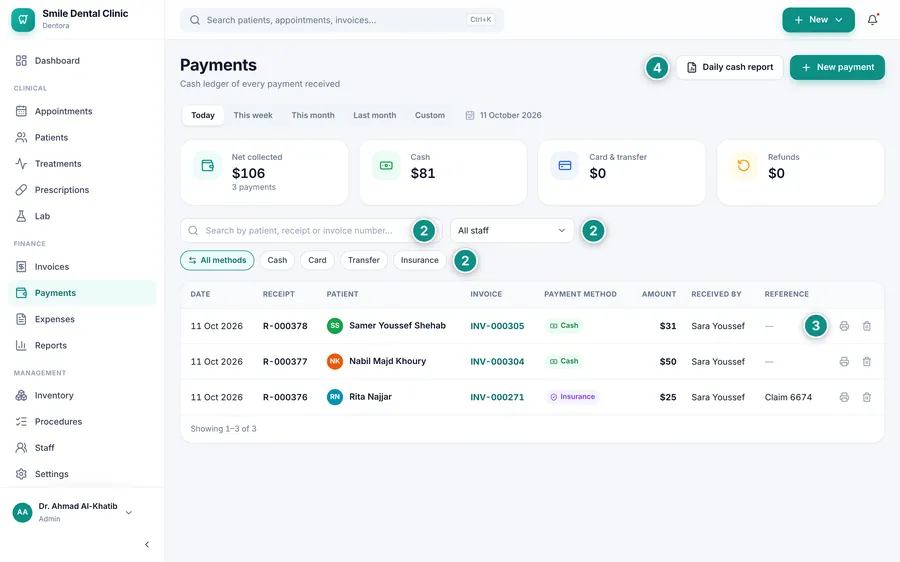Open the notifications bell
This screenshot has width=900, height=562.
click(872, 20)
